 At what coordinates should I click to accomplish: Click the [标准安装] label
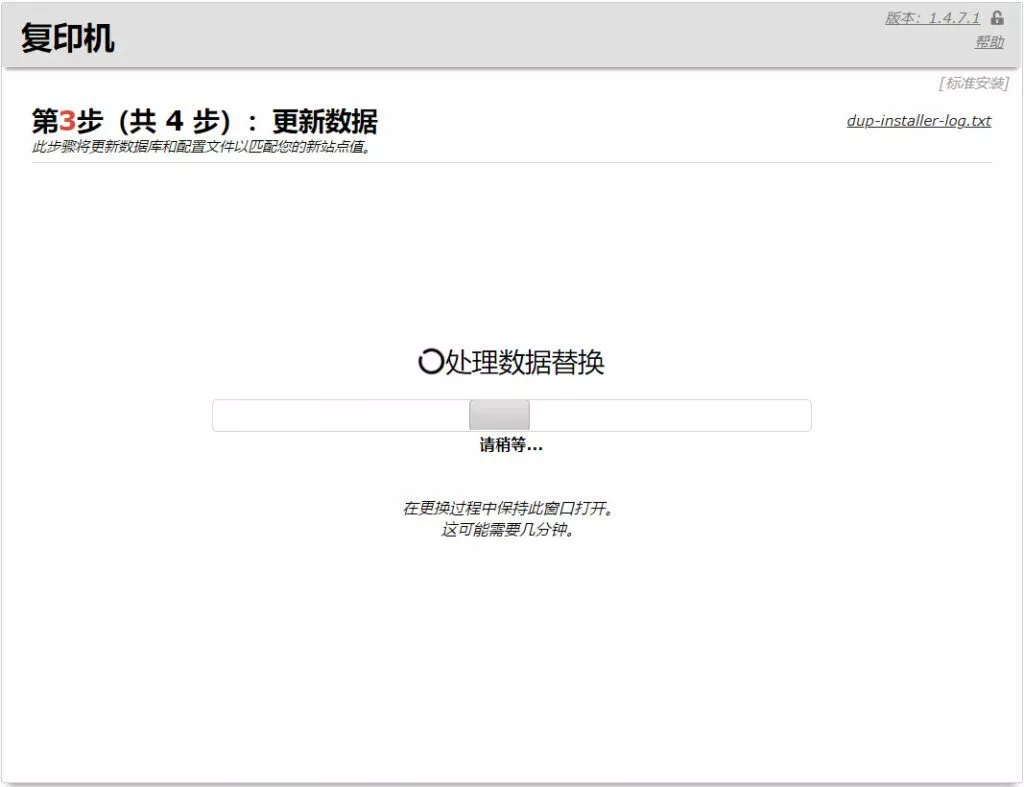[974, 83]
